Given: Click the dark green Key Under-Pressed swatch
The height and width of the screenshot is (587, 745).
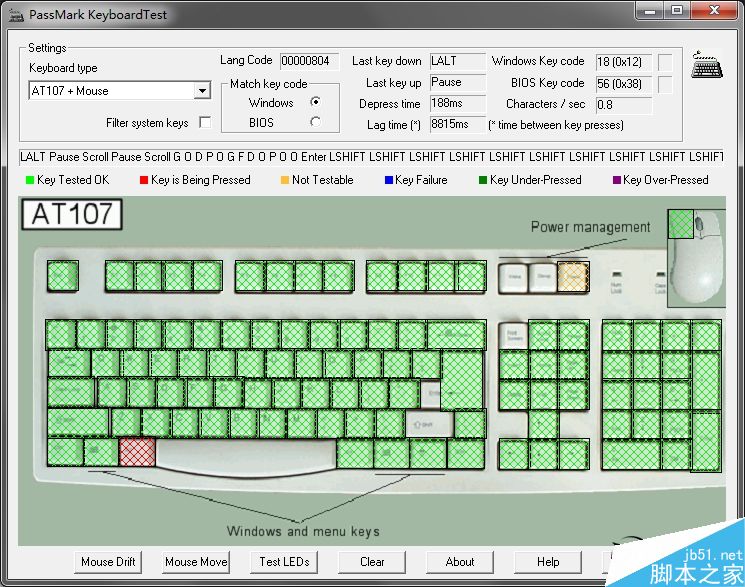Looking at the screenshot, I should pyautogui.click(x=483, y=180).
